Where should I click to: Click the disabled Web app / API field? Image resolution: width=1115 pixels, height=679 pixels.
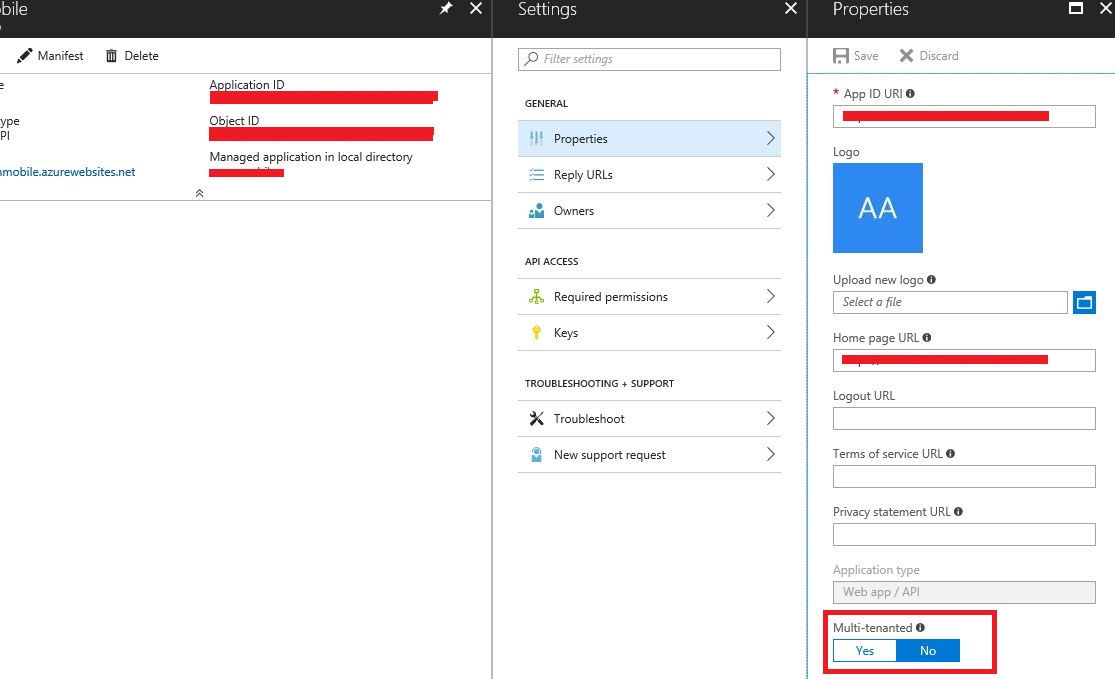tap(964, 592)
